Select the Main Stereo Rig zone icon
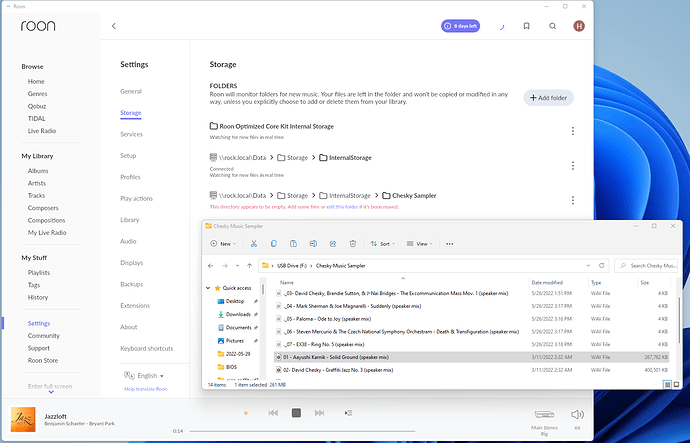Viewport: 690px width, 443px height. [546, 412]
